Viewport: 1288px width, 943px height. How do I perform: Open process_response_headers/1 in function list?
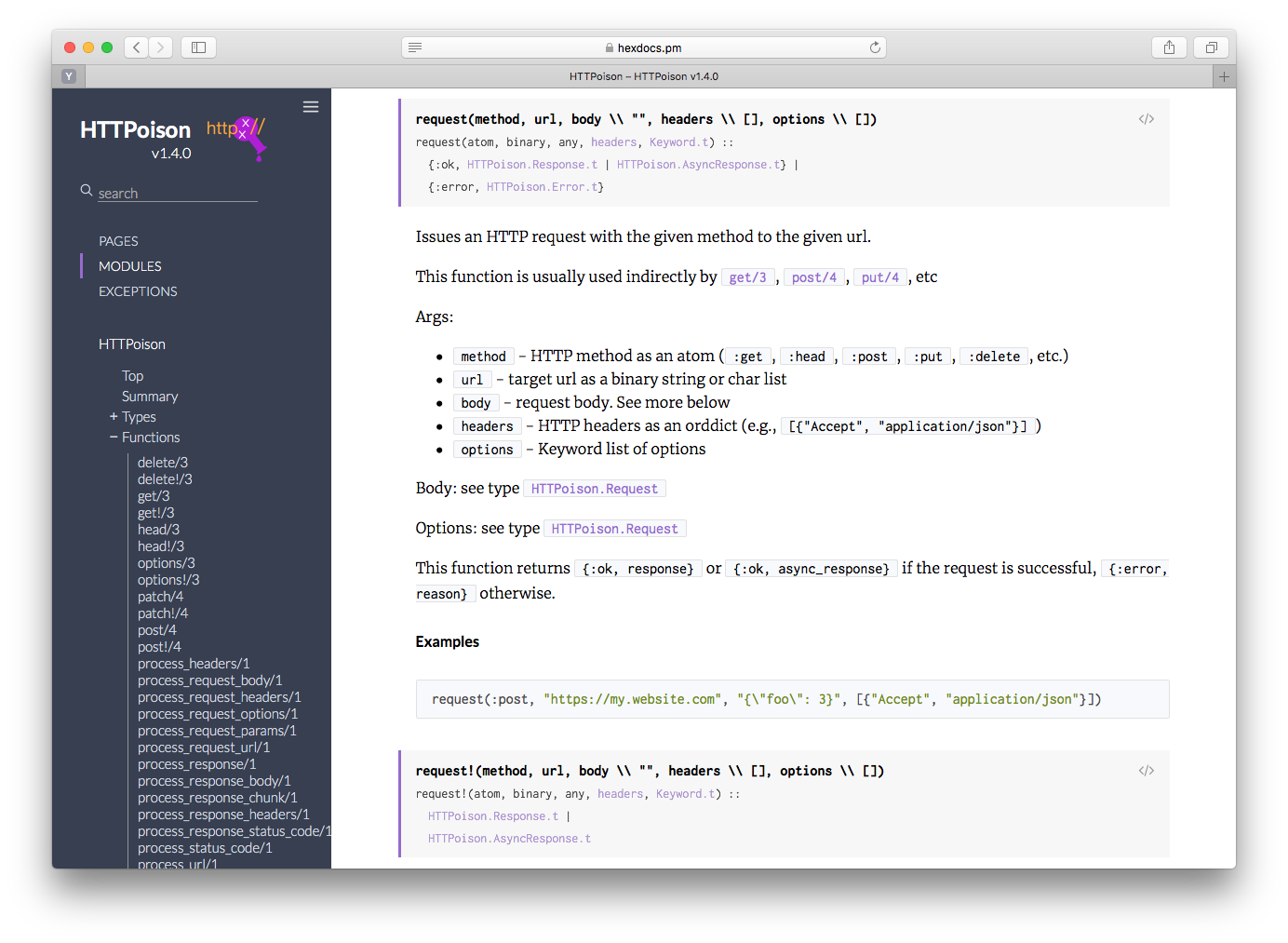click(223, 815)
